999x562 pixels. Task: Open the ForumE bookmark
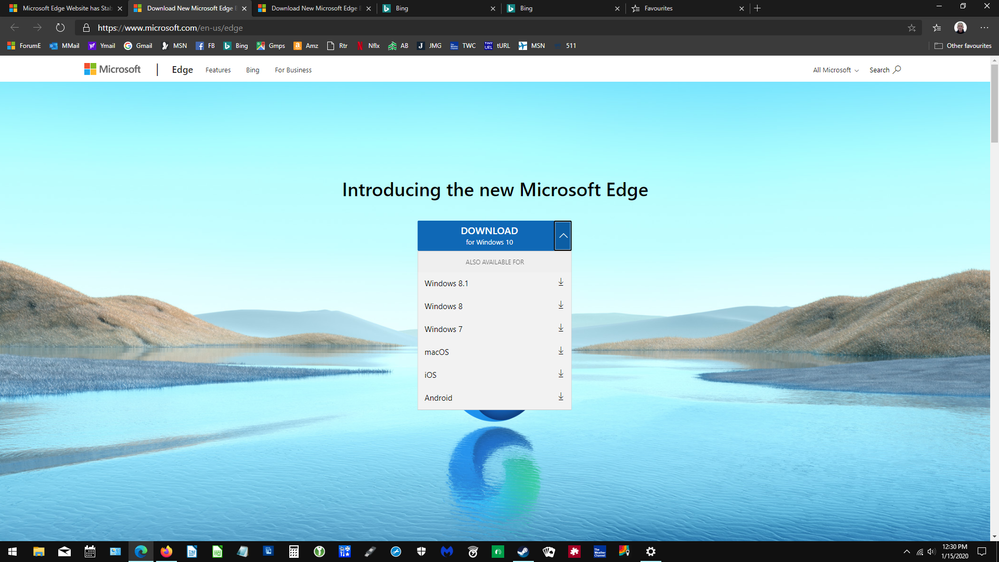[24, 46]
